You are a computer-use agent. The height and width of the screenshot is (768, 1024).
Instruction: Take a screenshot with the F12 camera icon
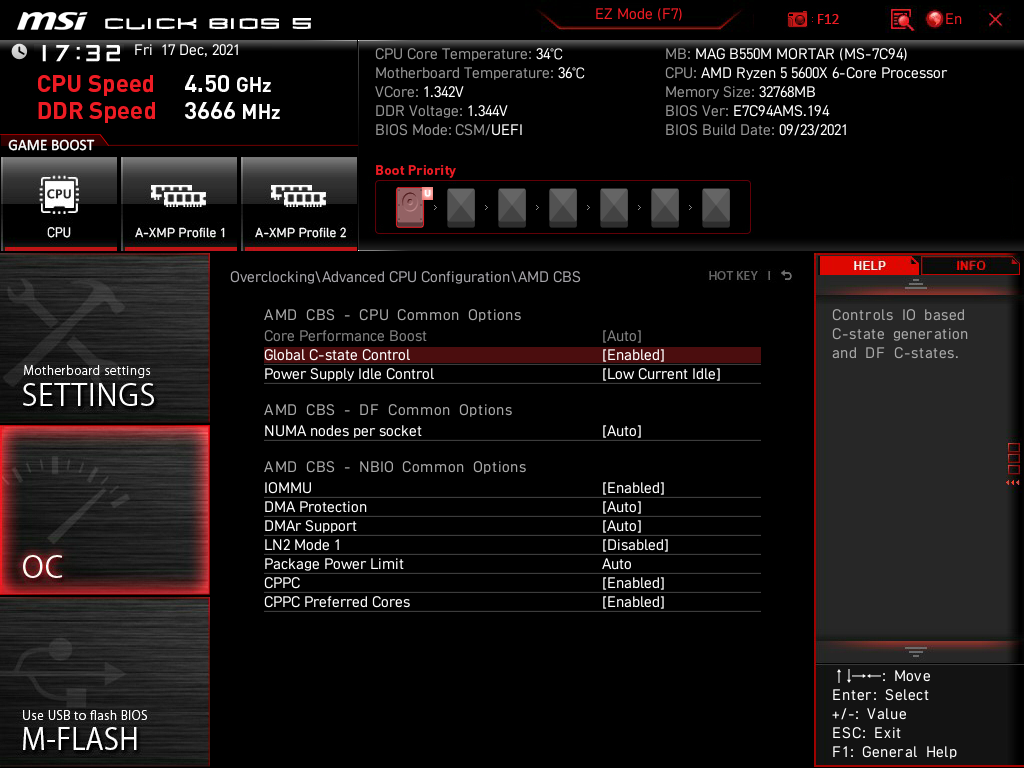point(797,20)
